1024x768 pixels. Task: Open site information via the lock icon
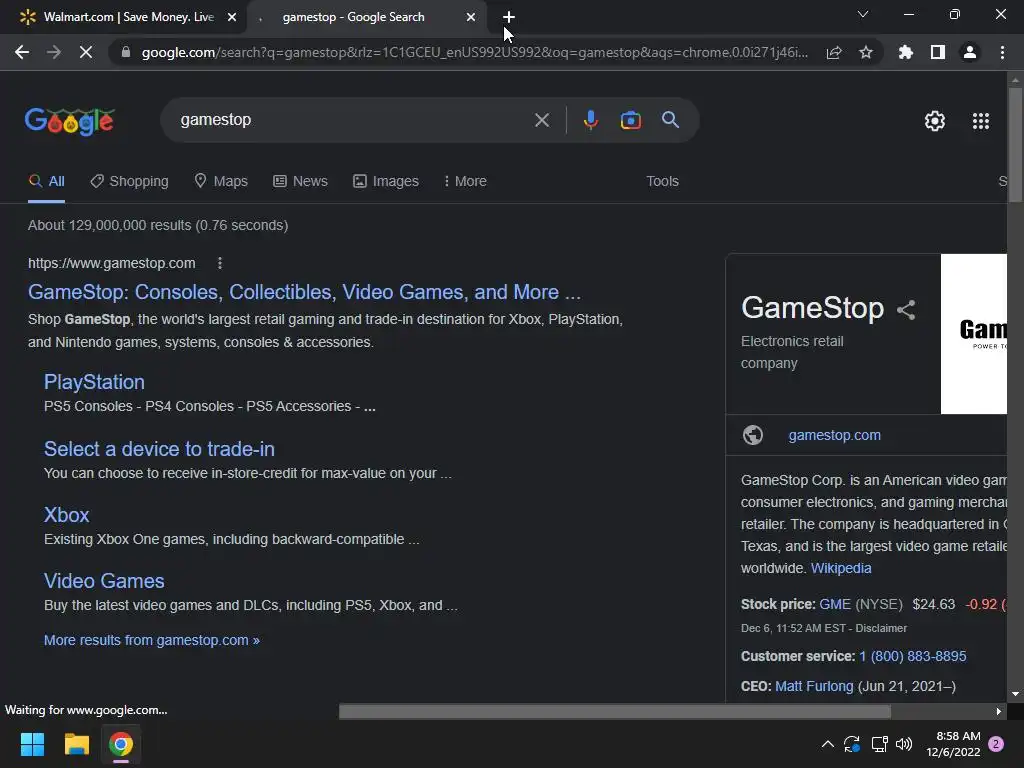(126, 52)
